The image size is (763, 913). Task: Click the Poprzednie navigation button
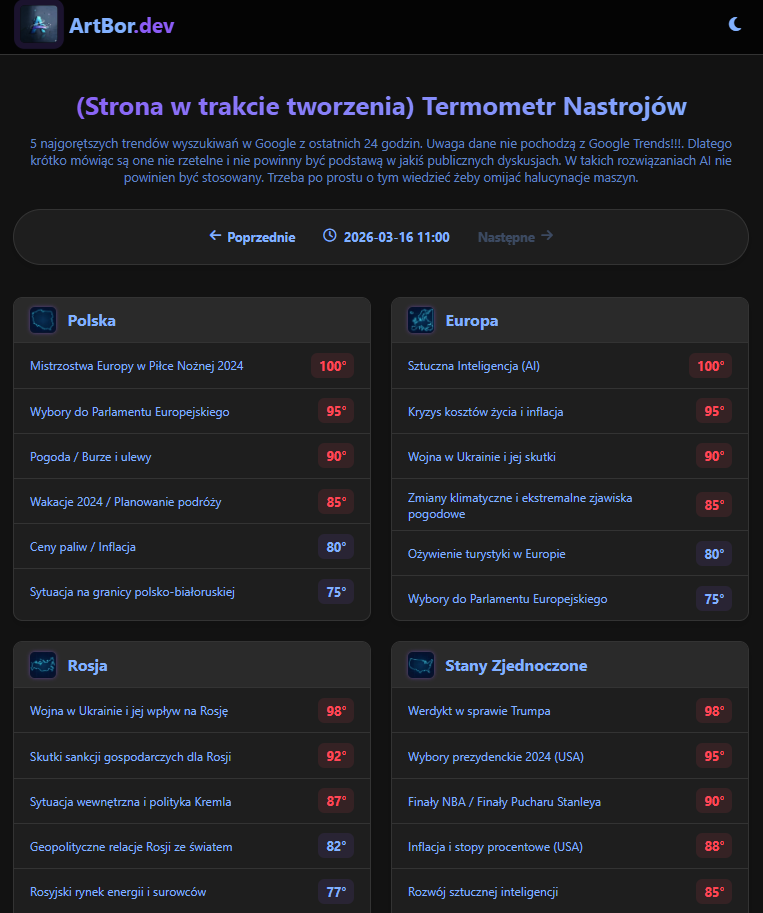click(252, 236)
